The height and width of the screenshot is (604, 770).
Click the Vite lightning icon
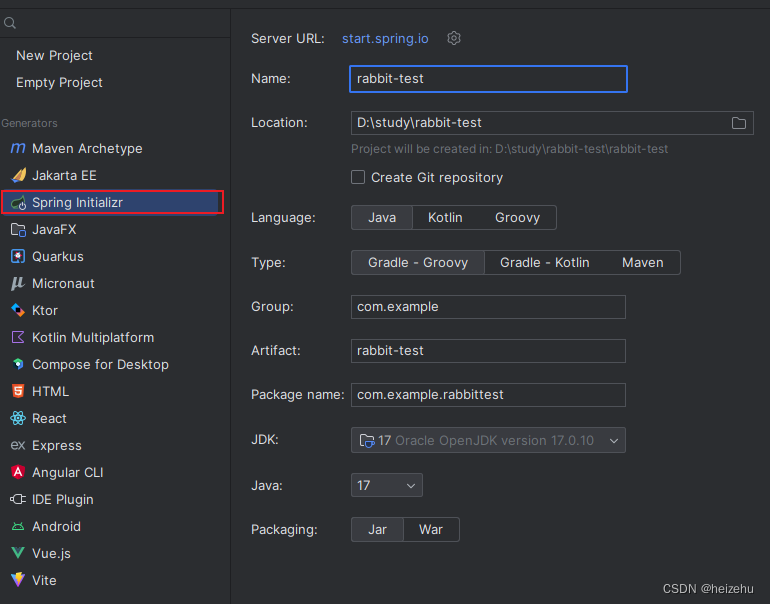tap(18, 580)
